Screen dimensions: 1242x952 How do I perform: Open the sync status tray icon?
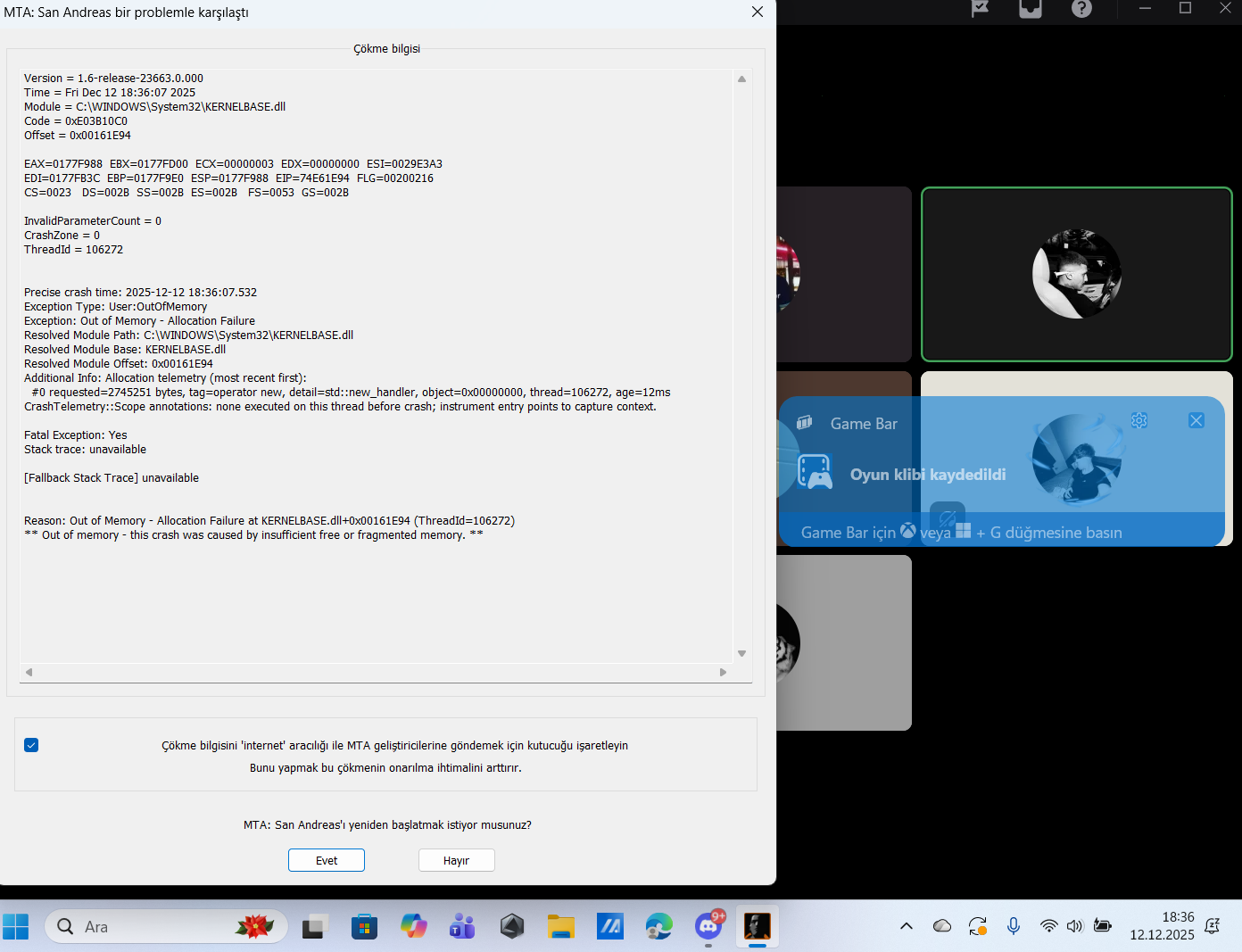pos(978,926)
